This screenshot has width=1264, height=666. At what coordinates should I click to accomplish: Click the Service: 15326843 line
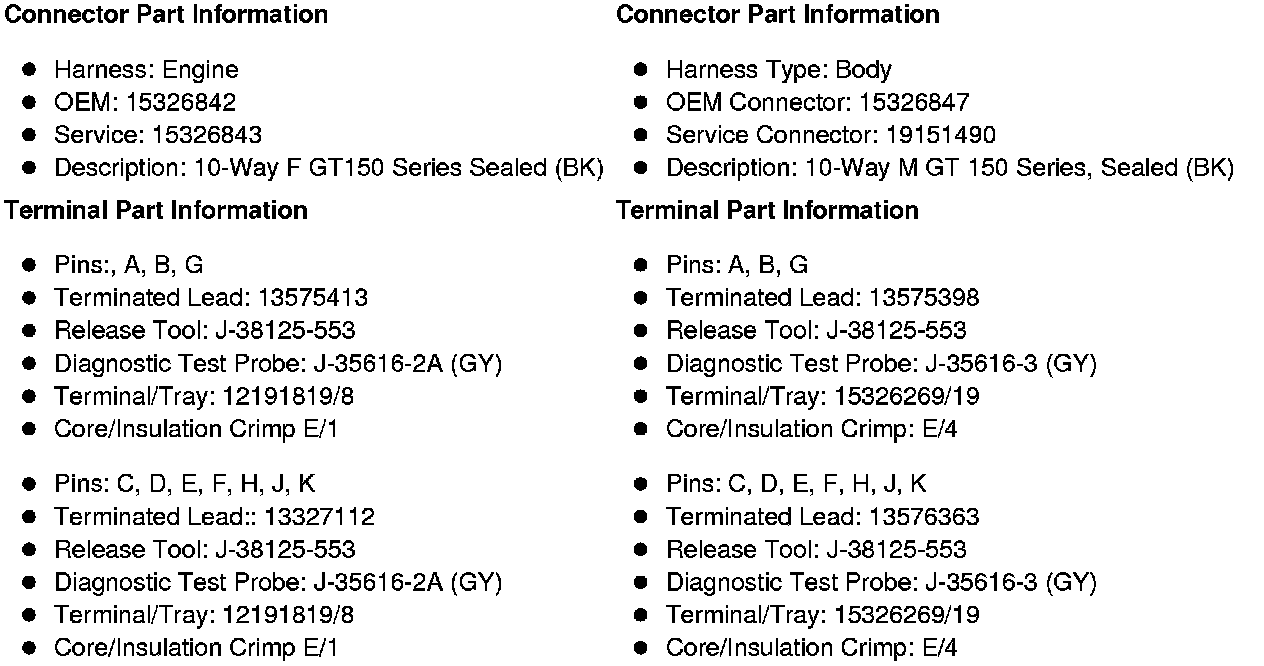pos(158,135)
